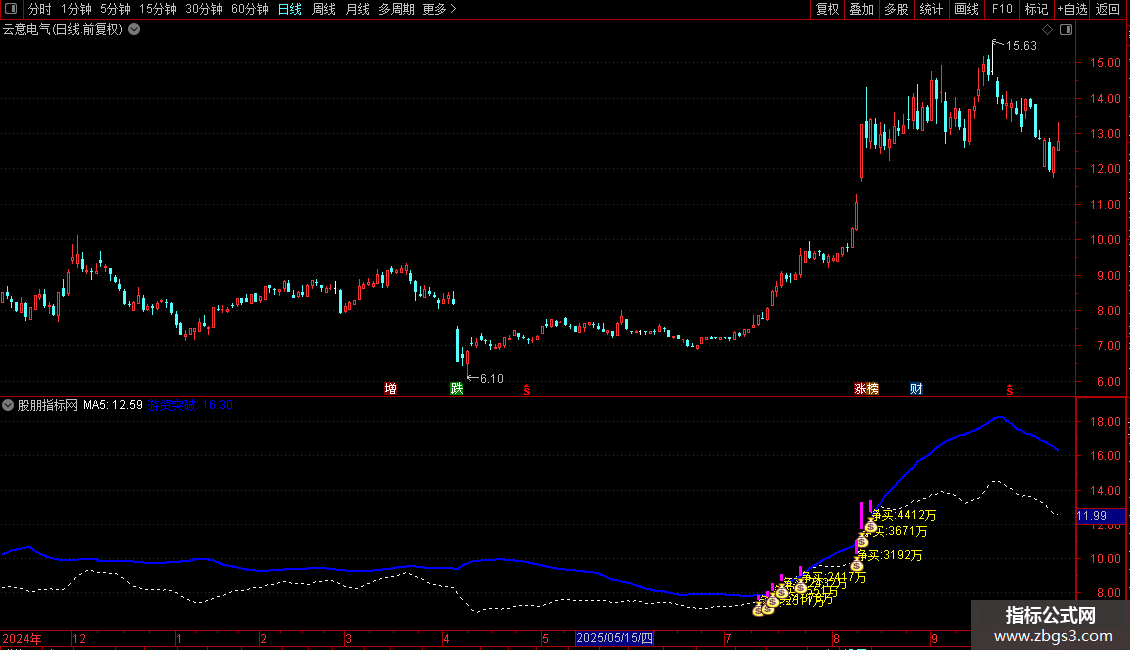
Task: Click the 标记 mark button
Action: pyautogui.click(x=1036, y=9)
